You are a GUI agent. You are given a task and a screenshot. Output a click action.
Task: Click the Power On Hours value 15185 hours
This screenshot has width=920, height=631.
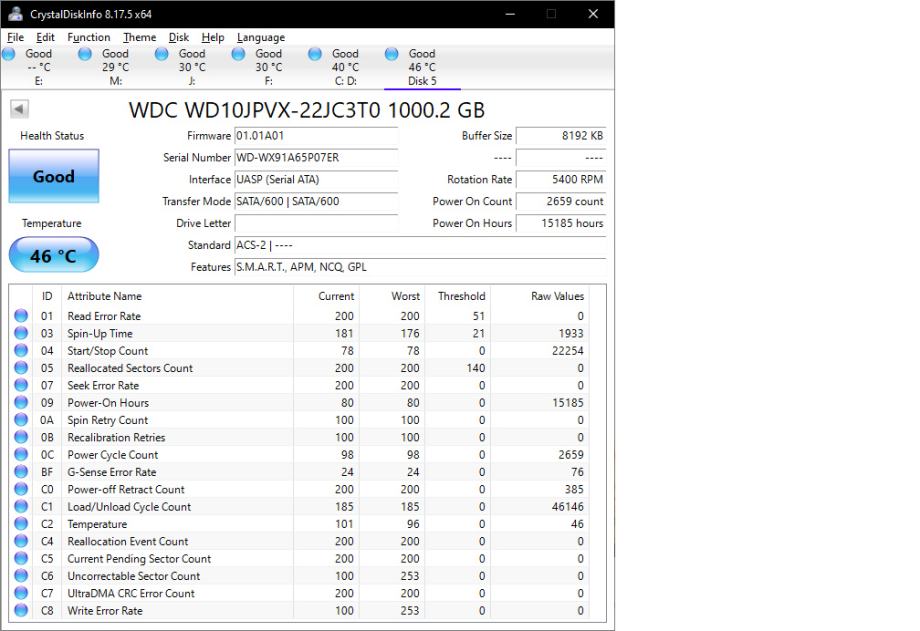click(x=561, y=223)
